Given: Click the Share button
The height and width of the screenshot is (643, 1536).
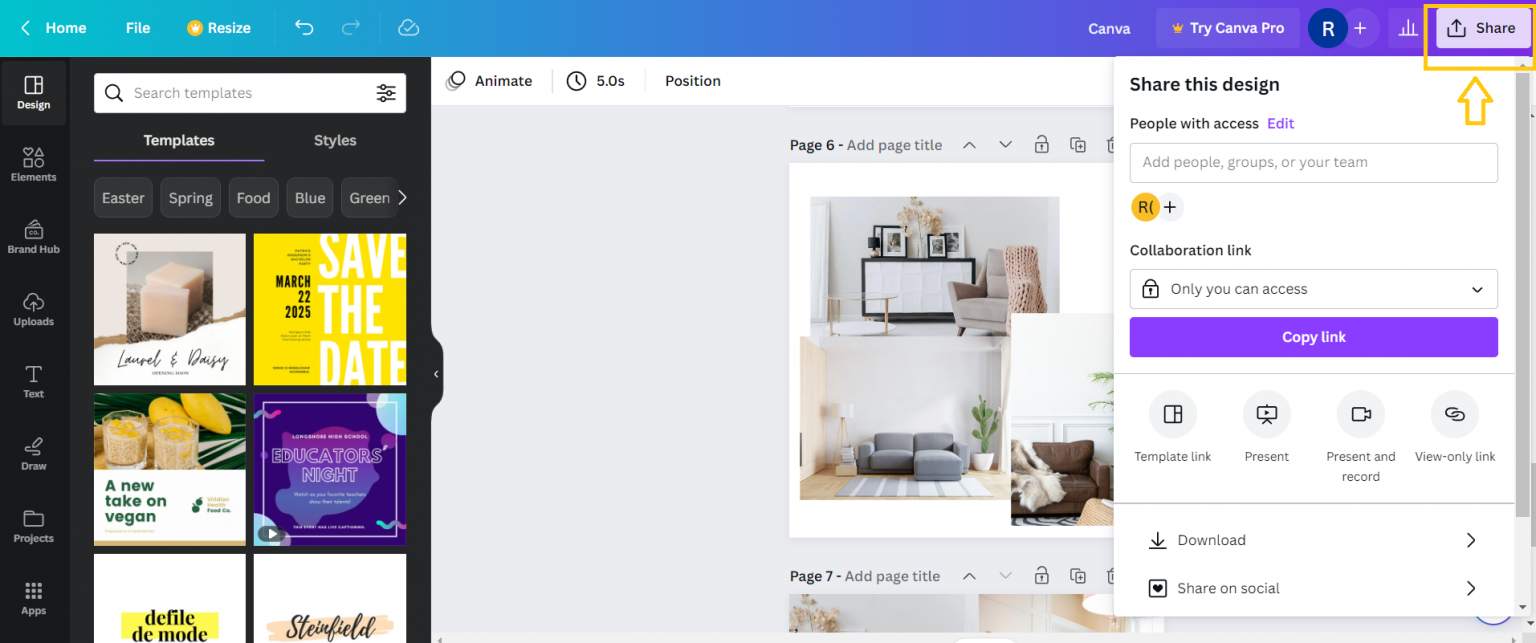Looking at the screenshot, I should click(1483, 28).
